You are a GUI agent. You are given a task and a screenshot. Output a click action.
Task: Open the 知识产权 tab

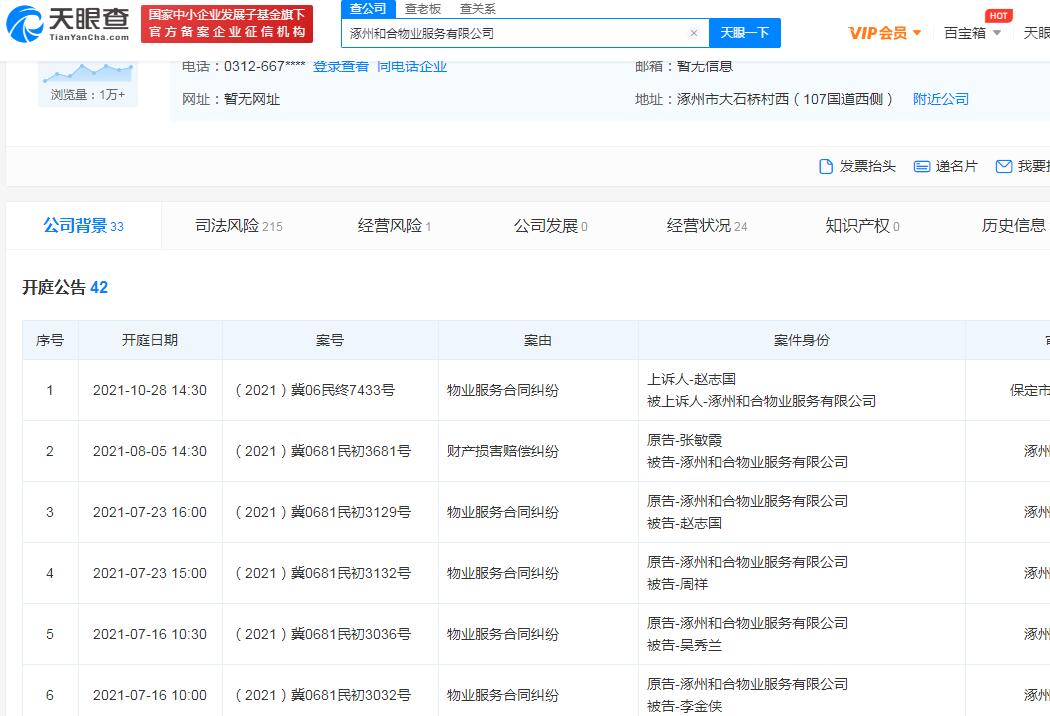click(x=861, y=226)
